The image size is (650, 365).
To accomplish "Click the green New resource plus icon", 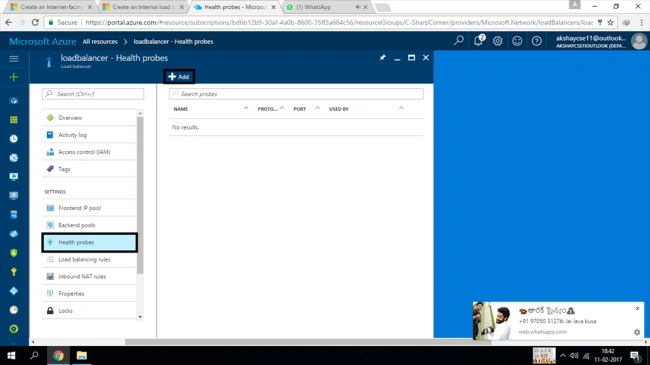I will pos(14,77).
